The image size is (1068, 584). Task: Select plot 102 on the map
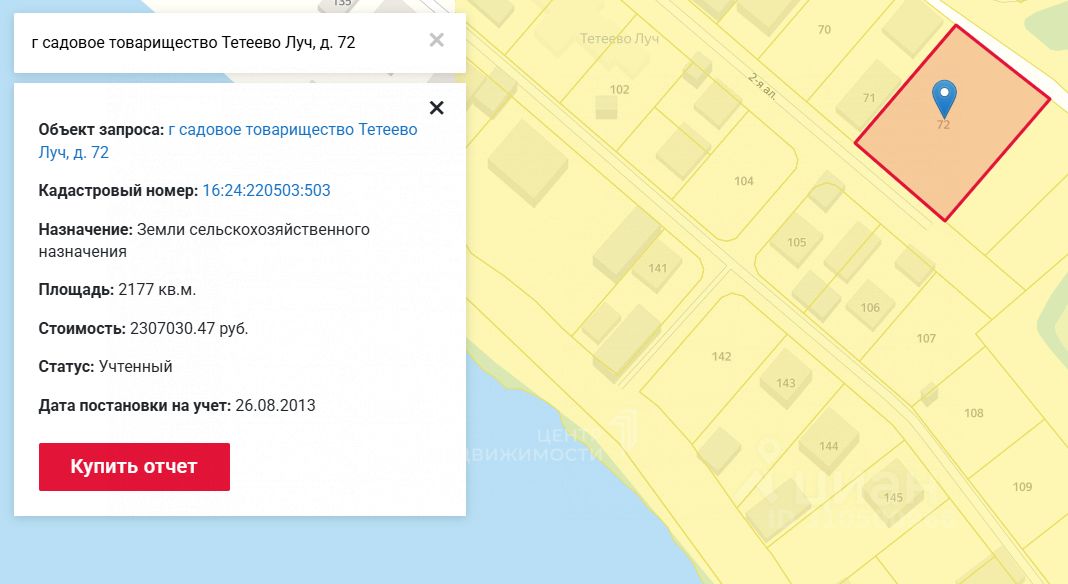tap(619, 89)
